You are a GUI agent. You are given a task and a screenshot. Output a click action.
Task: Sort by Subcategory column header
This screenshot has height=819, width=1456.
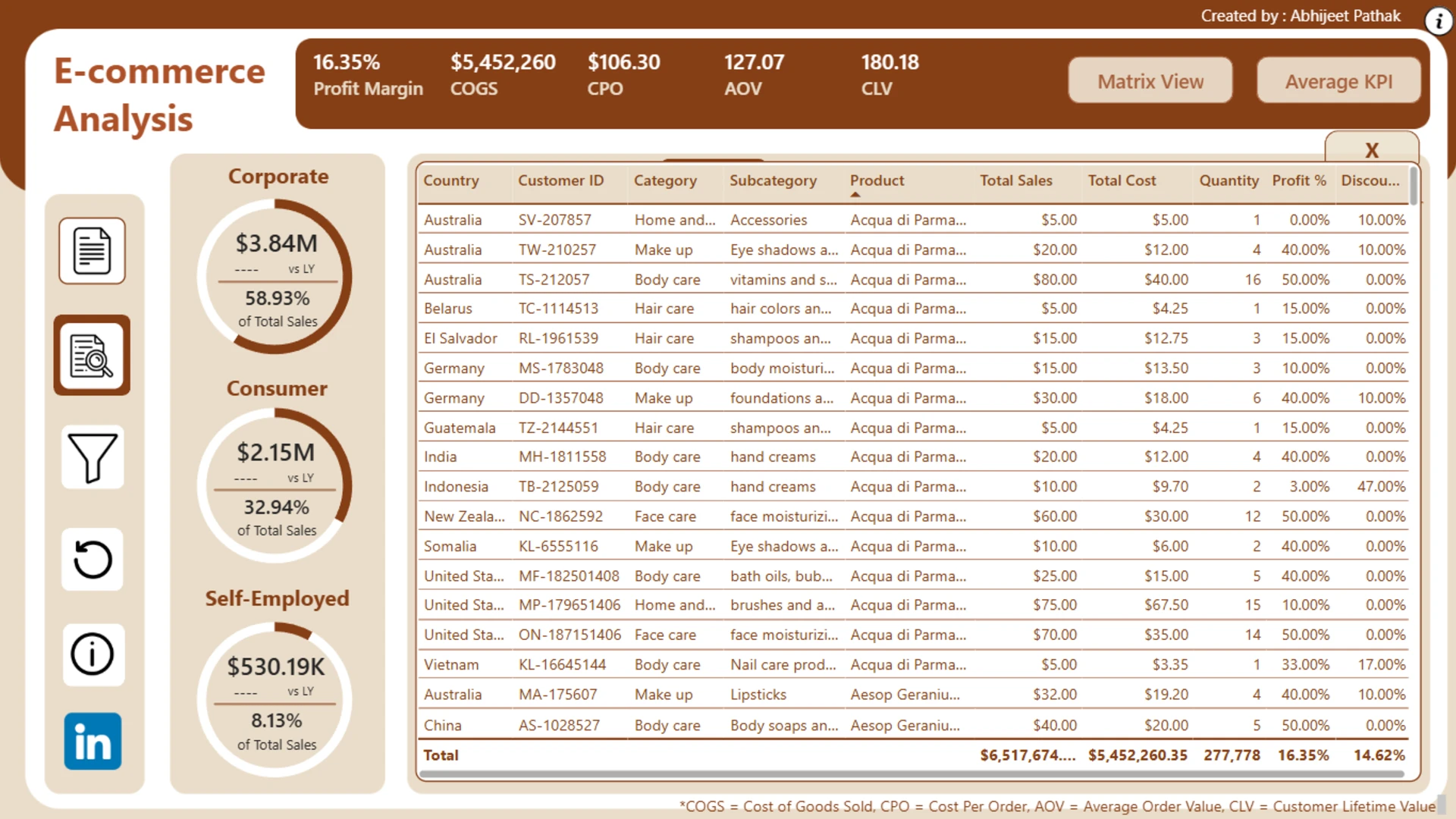pos(773,180)
